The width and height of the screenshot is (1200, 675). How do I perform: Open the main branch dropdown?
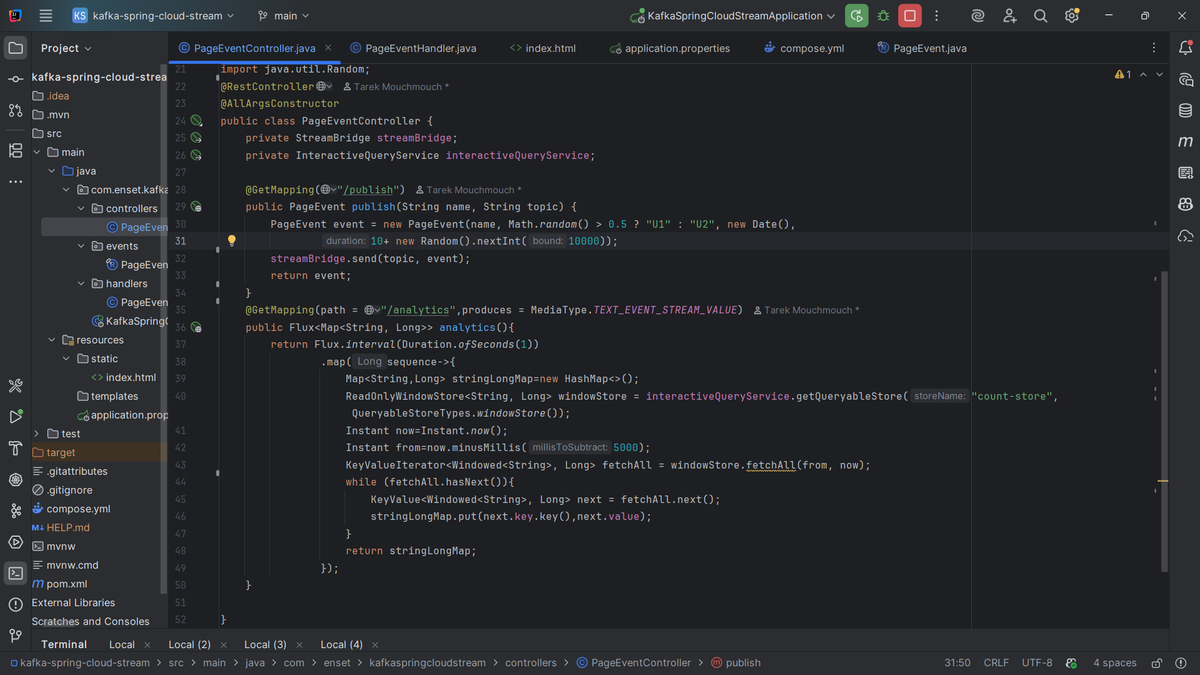pos(284,16)
